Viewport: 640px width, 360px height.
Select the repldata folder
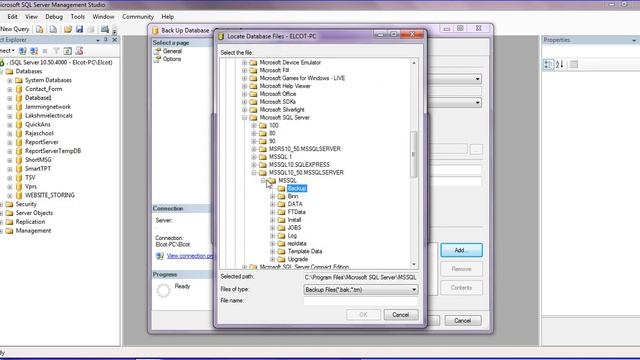[x=297, y=244]
